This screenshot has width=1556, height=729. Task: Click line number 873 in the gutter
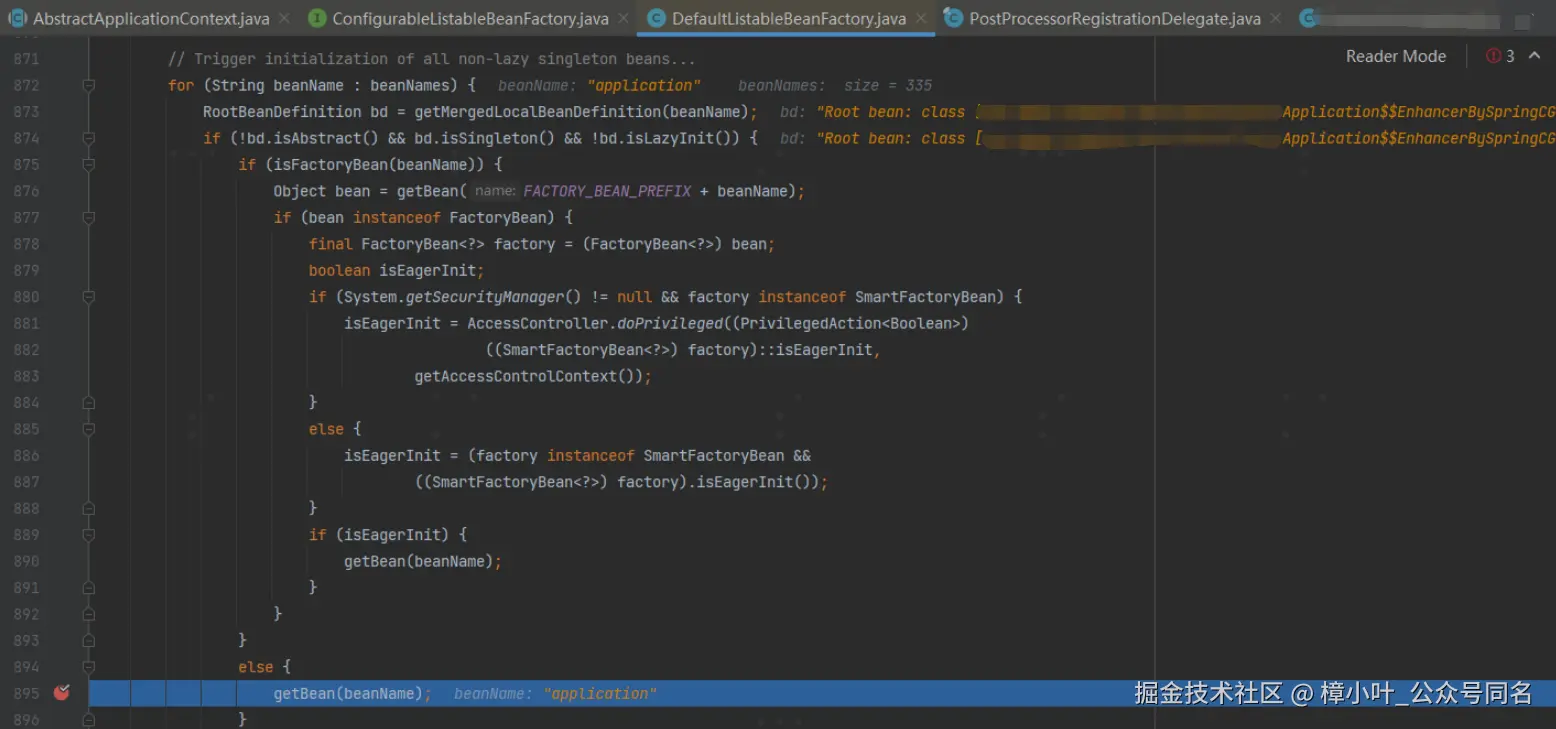coord(27,112)
